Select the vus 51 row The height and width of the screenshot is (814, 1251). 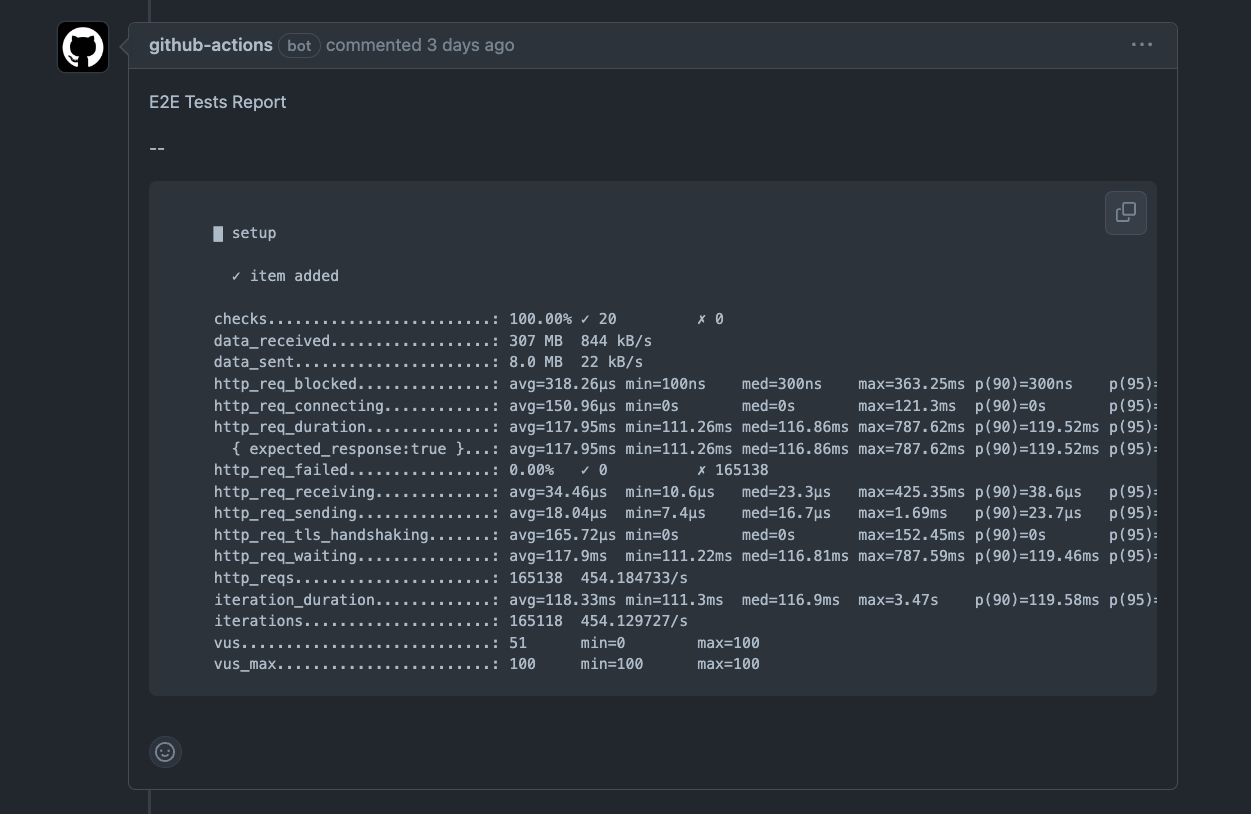coord(487,643)
